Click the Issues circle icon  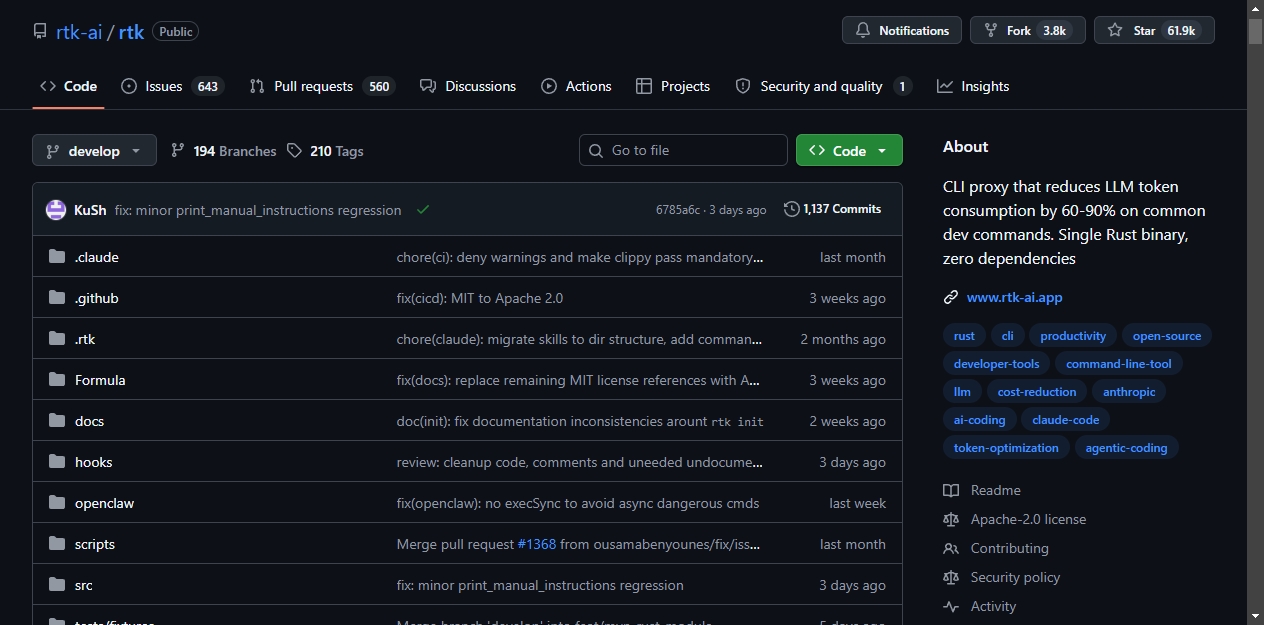(129, 86)
